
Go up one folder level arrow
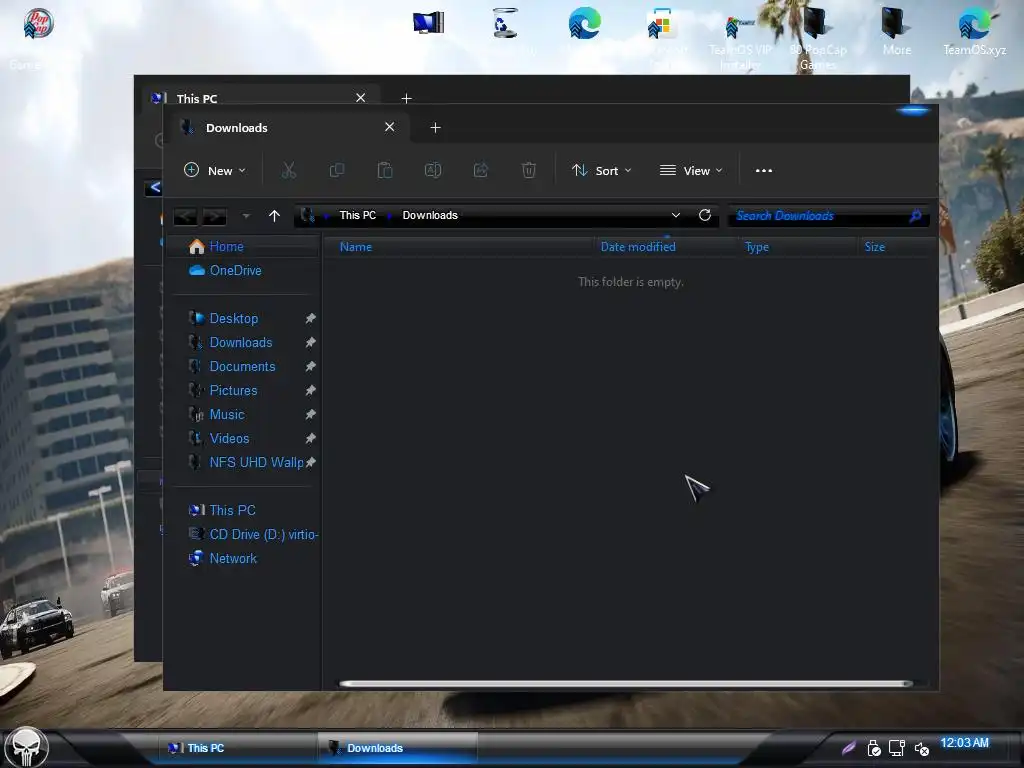tap(274, 216)
